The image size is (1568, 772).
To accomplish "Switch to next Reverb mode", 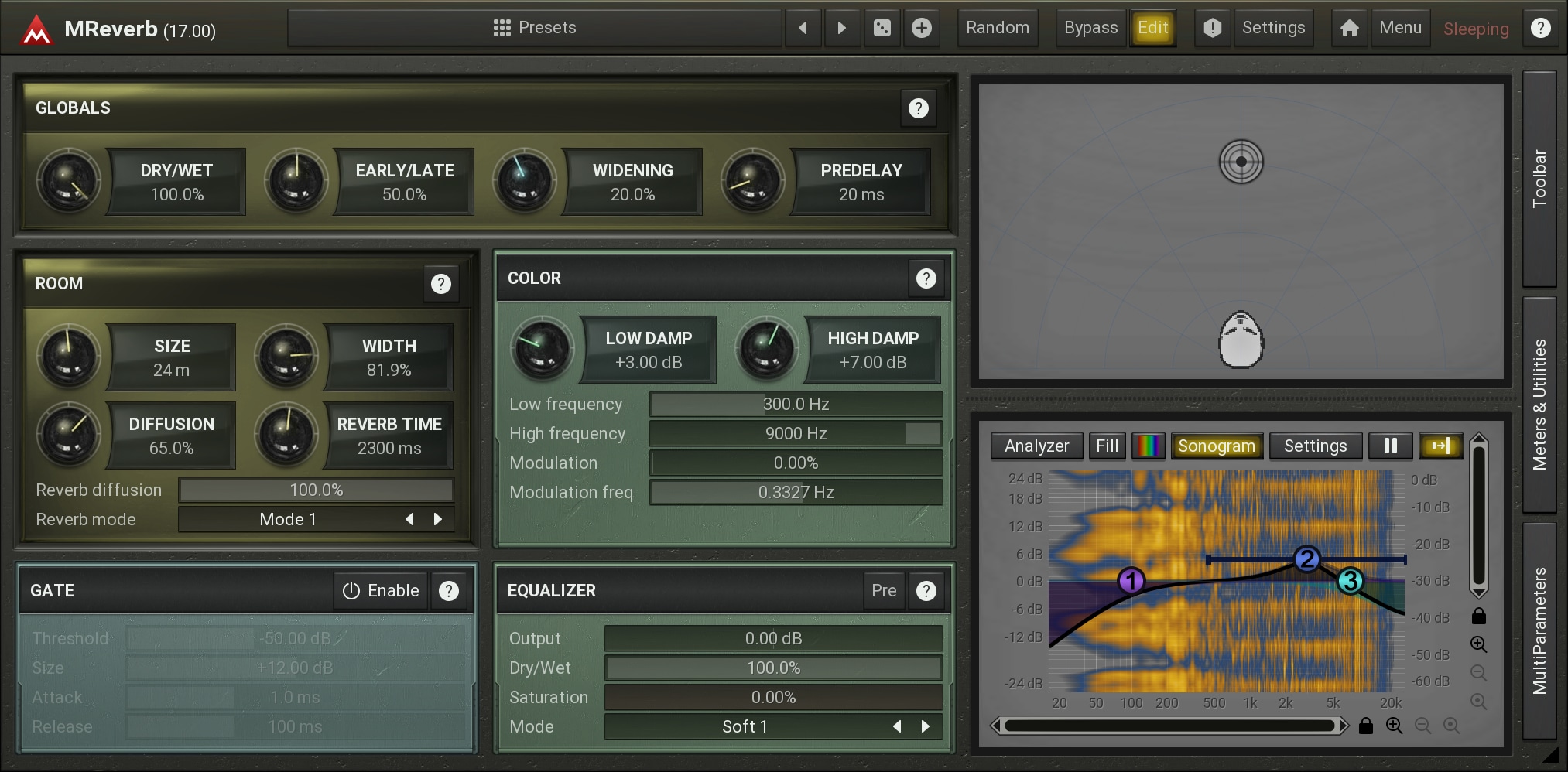I will click(x=438, y=520).
